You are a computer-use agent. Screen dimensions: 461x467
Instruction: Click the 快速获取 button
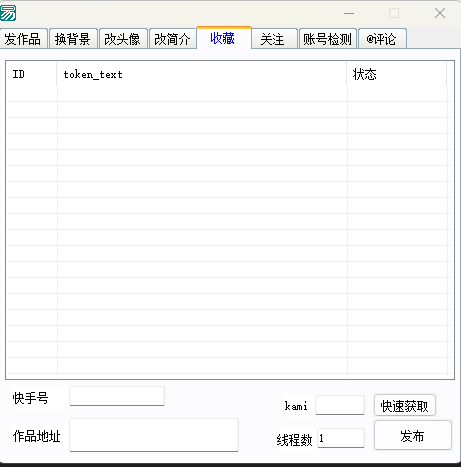pos(405,405)
